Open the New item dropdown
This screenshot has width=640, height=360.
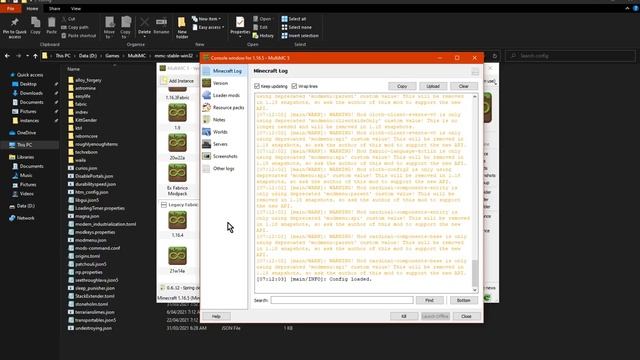coord(207,19)
